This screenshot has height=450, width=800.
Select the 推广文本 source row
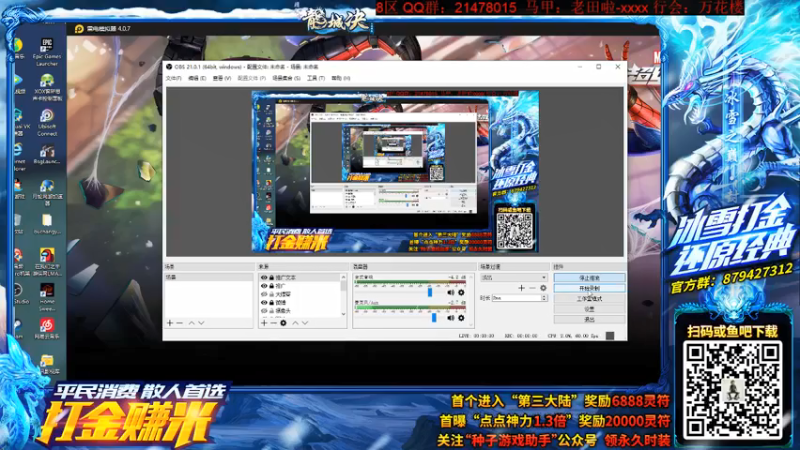click(300, 278)
